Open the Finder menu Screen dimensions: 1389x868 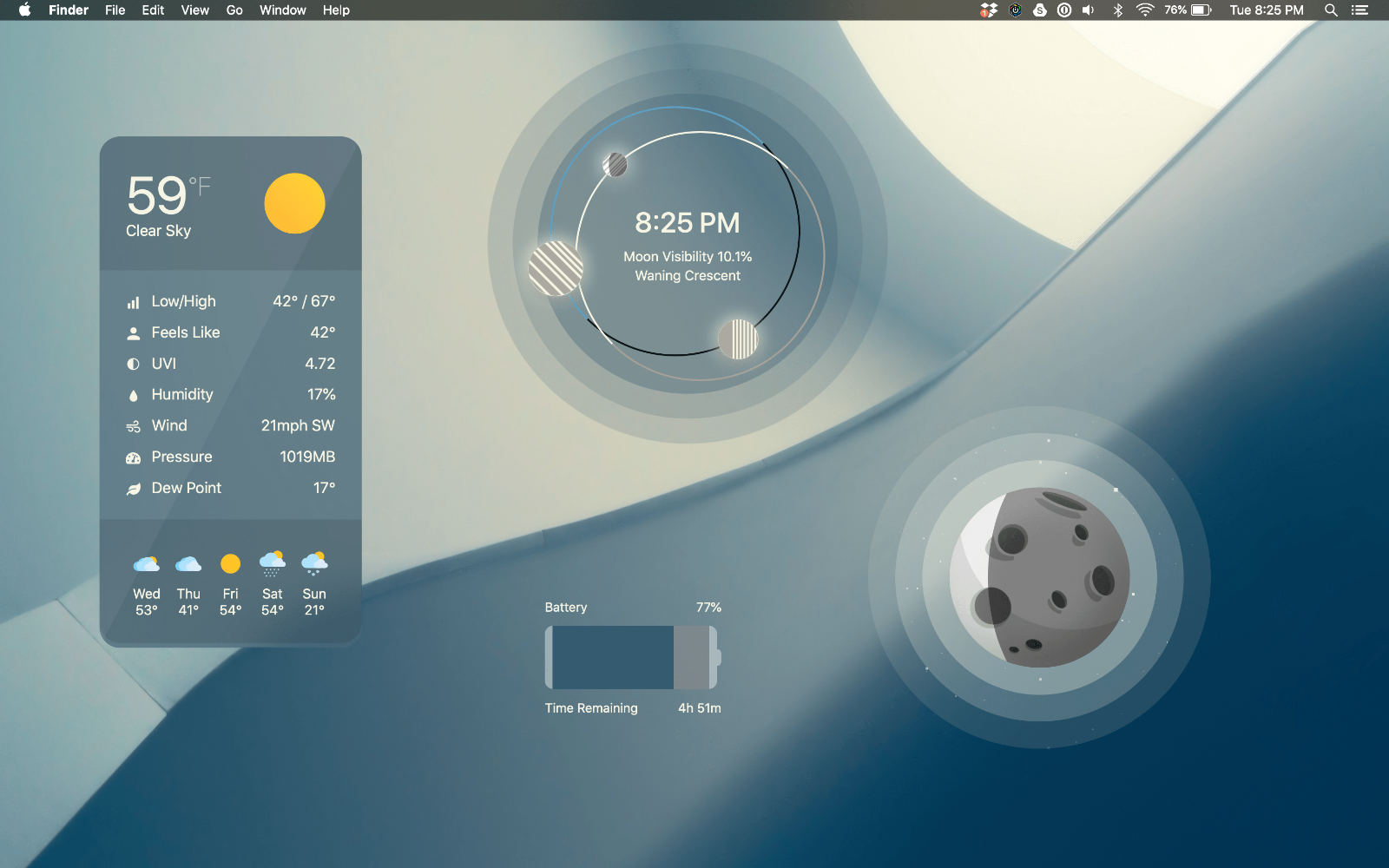tap(69, 10)
